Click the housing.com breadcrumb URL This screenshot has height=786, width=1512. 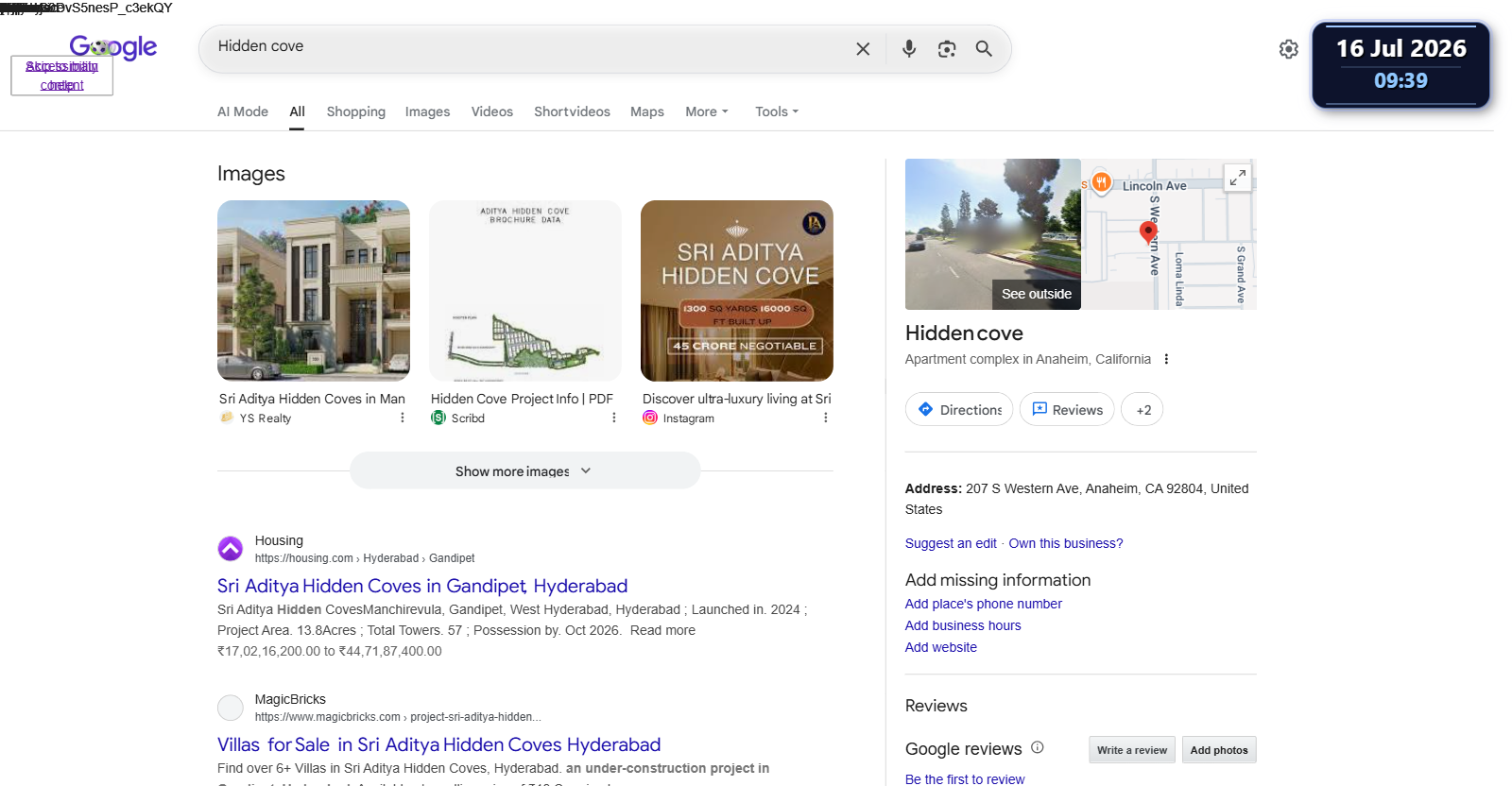coord(365,558)
